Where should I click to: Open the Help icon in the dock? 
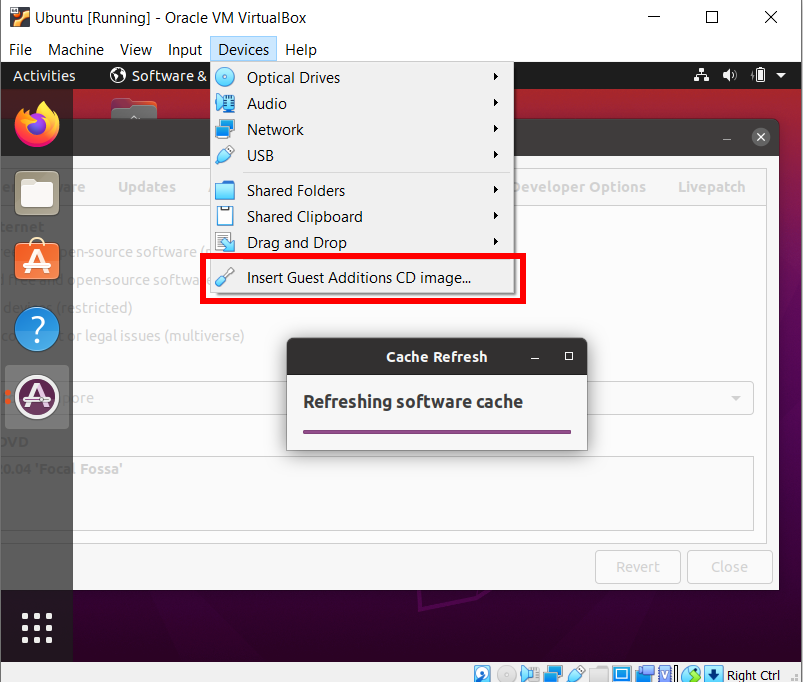[x=37, y=329]
